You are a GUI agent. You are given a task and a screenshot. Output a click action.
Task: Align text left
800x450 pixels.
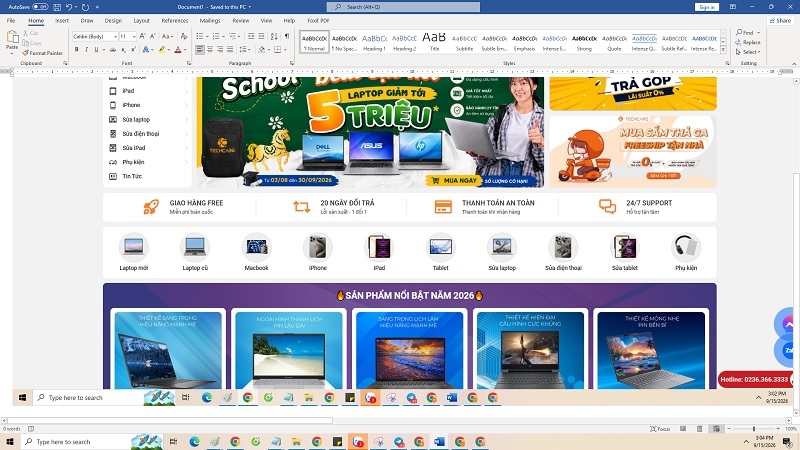point(200,49)
